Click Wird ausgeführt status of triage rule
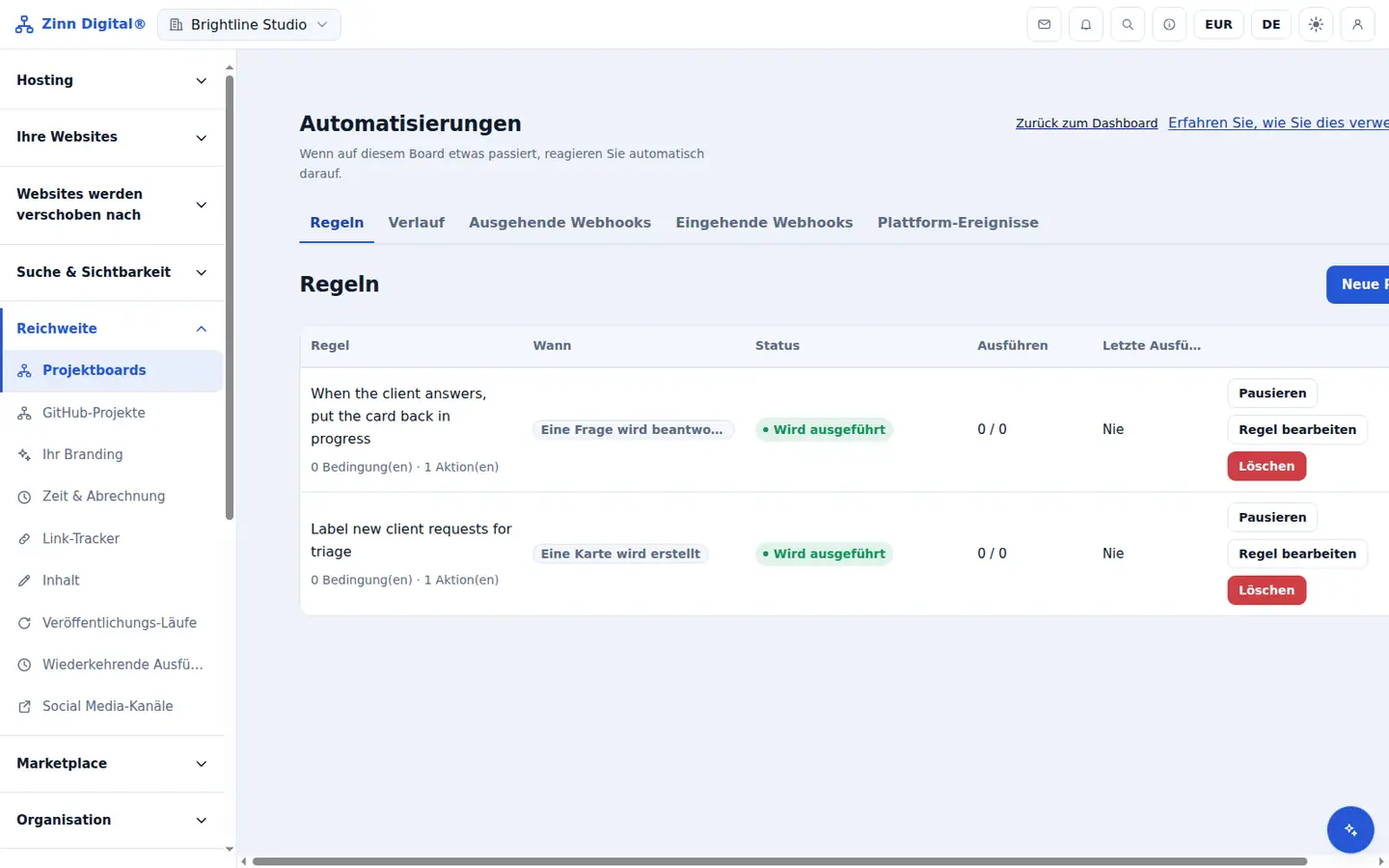The height and width of the screenshot is (868, 1389). [824, 555]
